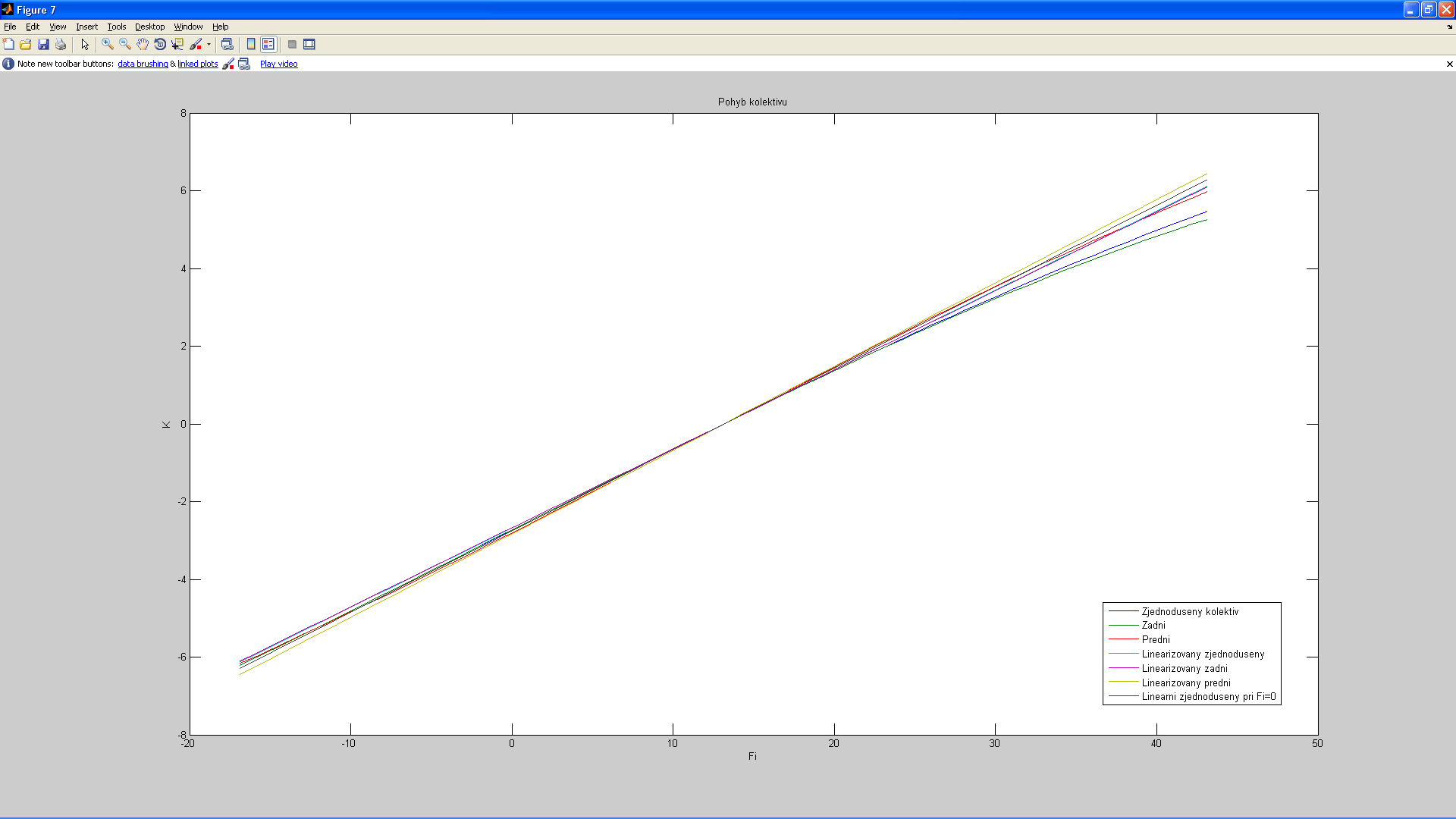
Task: Toggle the Edit Plot arrow pointer
Action: point(85,44)
